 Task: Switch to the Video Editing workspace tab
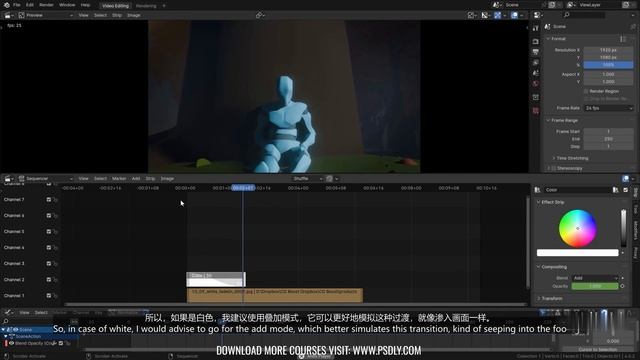(115, 6)
